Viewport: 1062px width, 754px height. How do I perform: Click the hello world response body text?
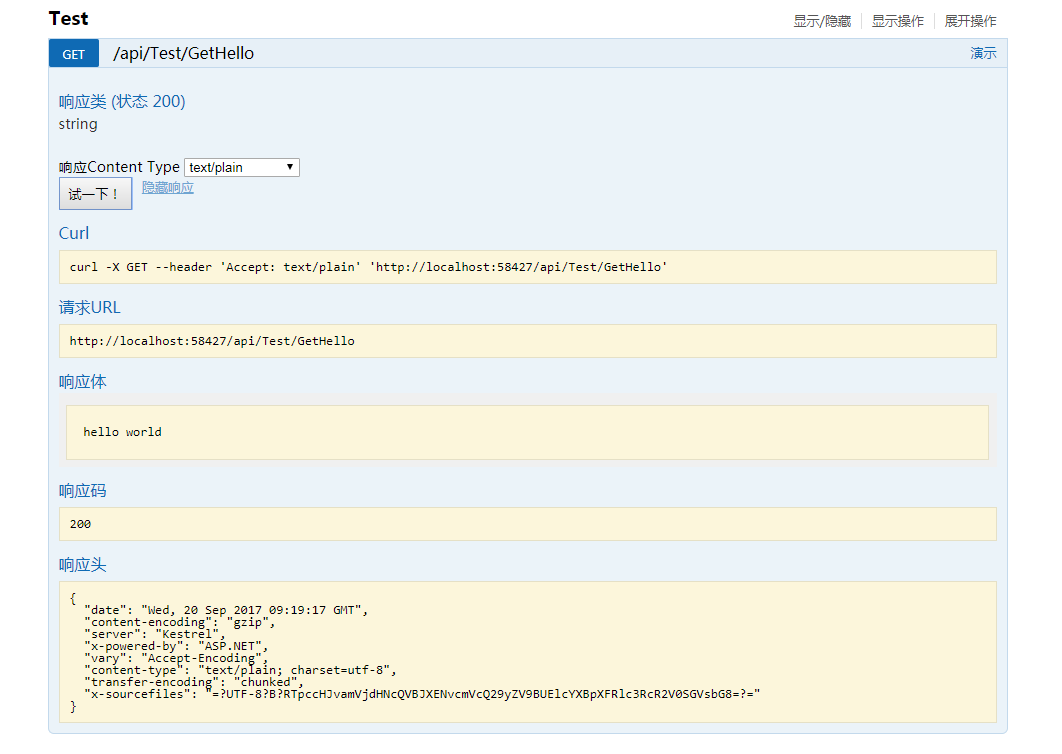click(x=123, y=432)
